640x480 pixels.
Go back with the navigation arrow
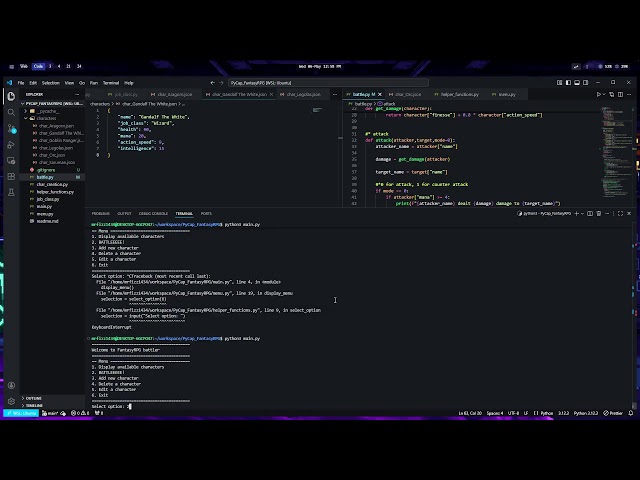(212, 83)
